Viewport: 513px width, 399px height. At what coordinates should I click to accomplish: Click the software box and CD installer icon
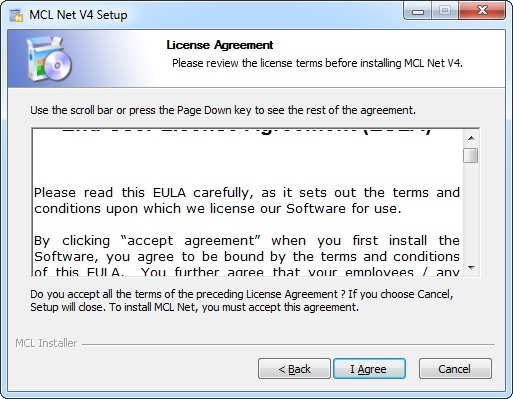pyautogui.click(x=49, y=59)
